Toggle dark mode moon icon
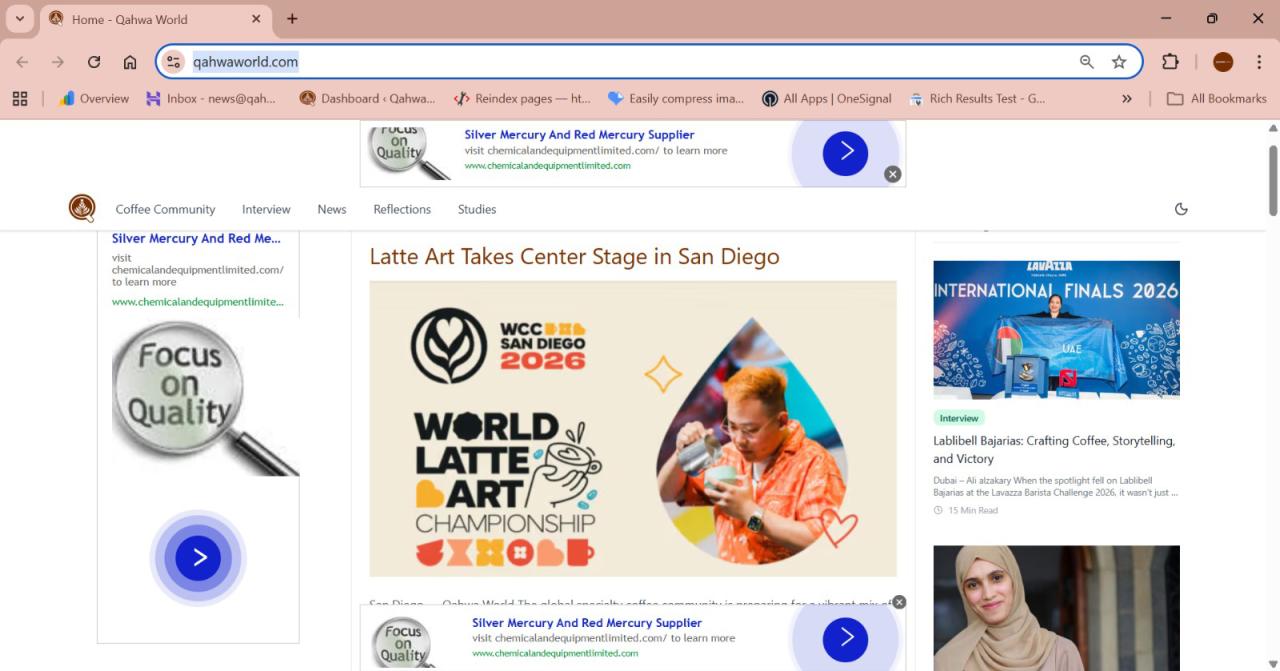1280x671 pixels. (1181, 209)
